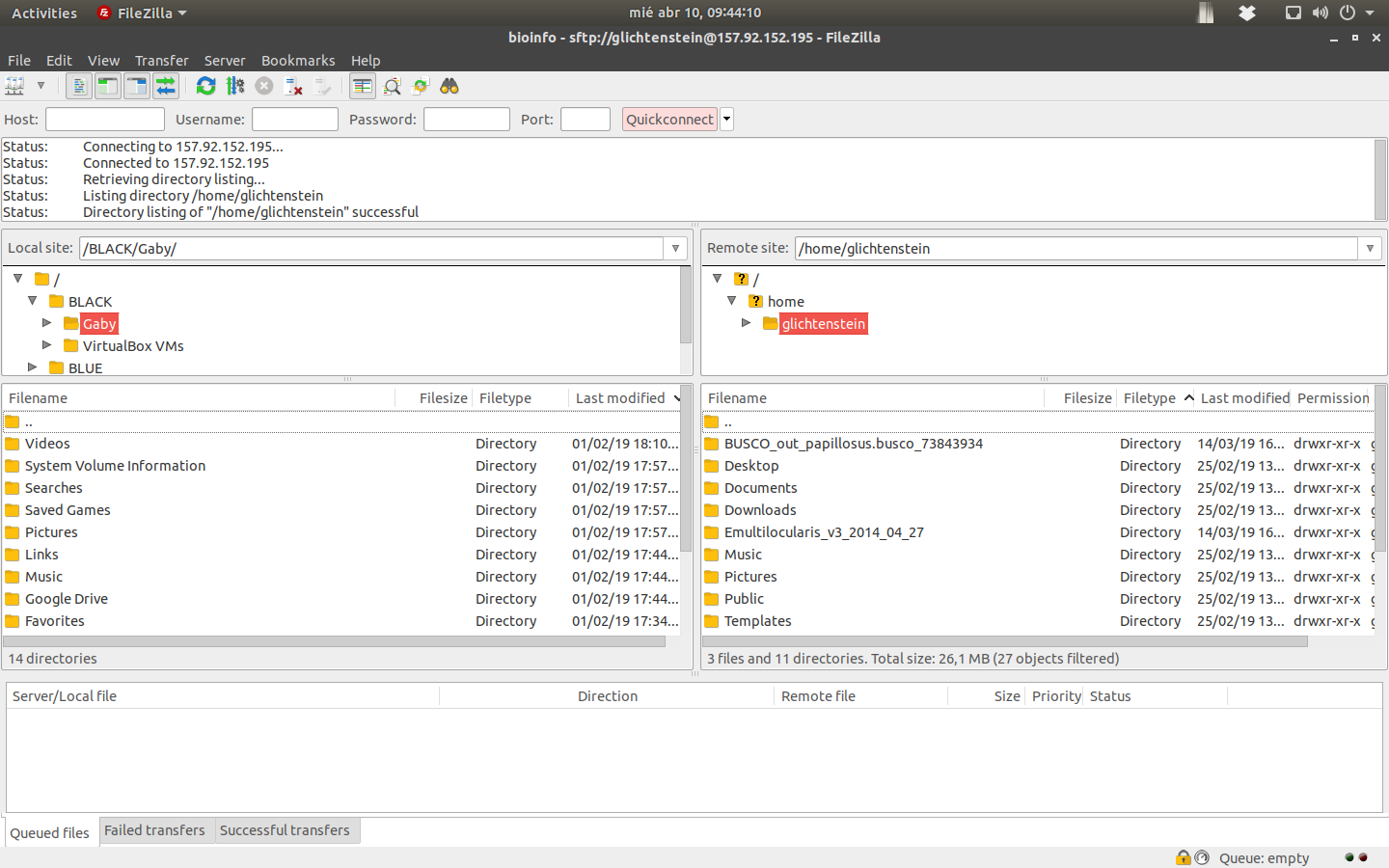Image resolution: width=1389 pixels, height=868 pixels.
Task: Click the Host input field
Action: tap(105, 119)
